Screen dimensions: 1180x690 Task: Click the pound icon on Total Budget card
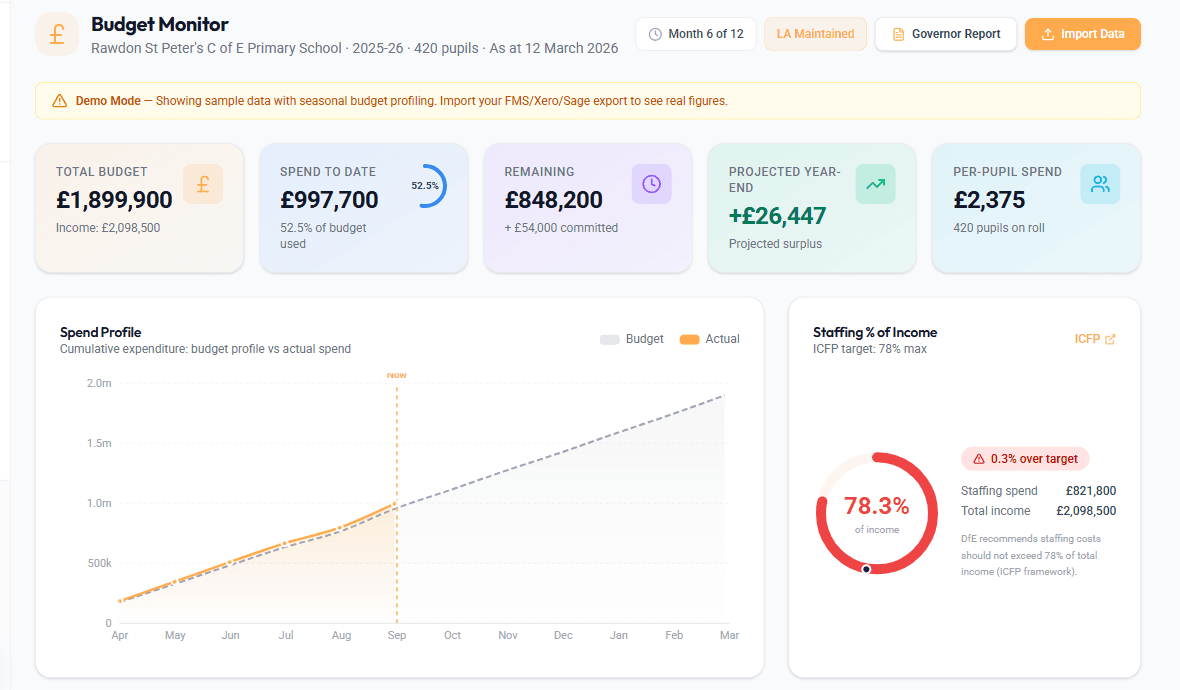[x=203, y=184]
